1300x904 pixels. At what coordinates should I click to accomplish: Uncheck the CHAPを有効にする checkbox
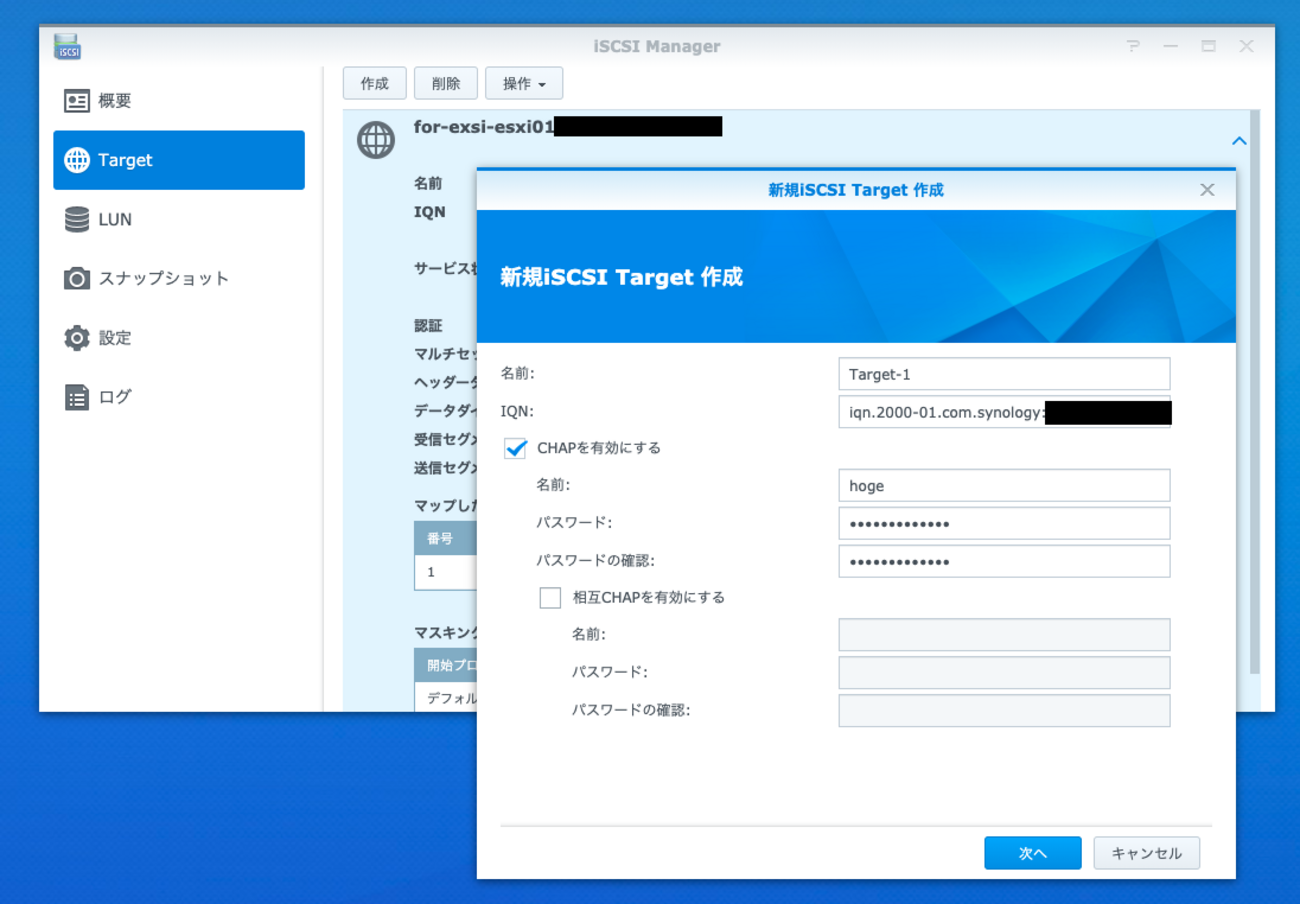(x=516, y=448)
